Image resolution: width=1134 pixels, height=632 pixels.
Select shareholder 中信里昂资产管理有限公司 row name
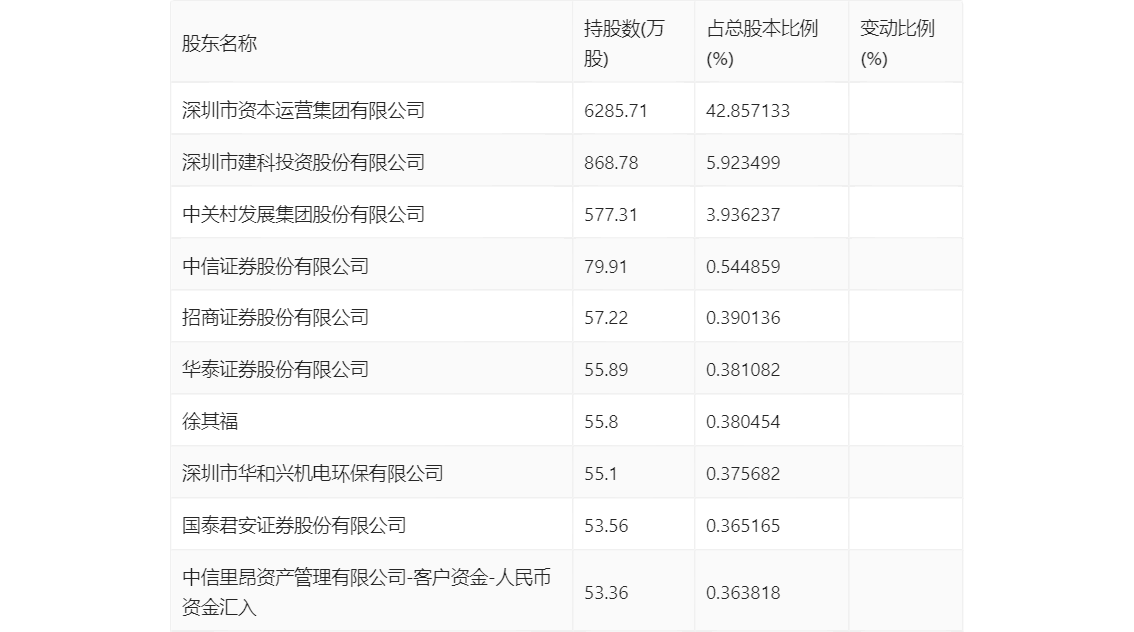point(367,592)
